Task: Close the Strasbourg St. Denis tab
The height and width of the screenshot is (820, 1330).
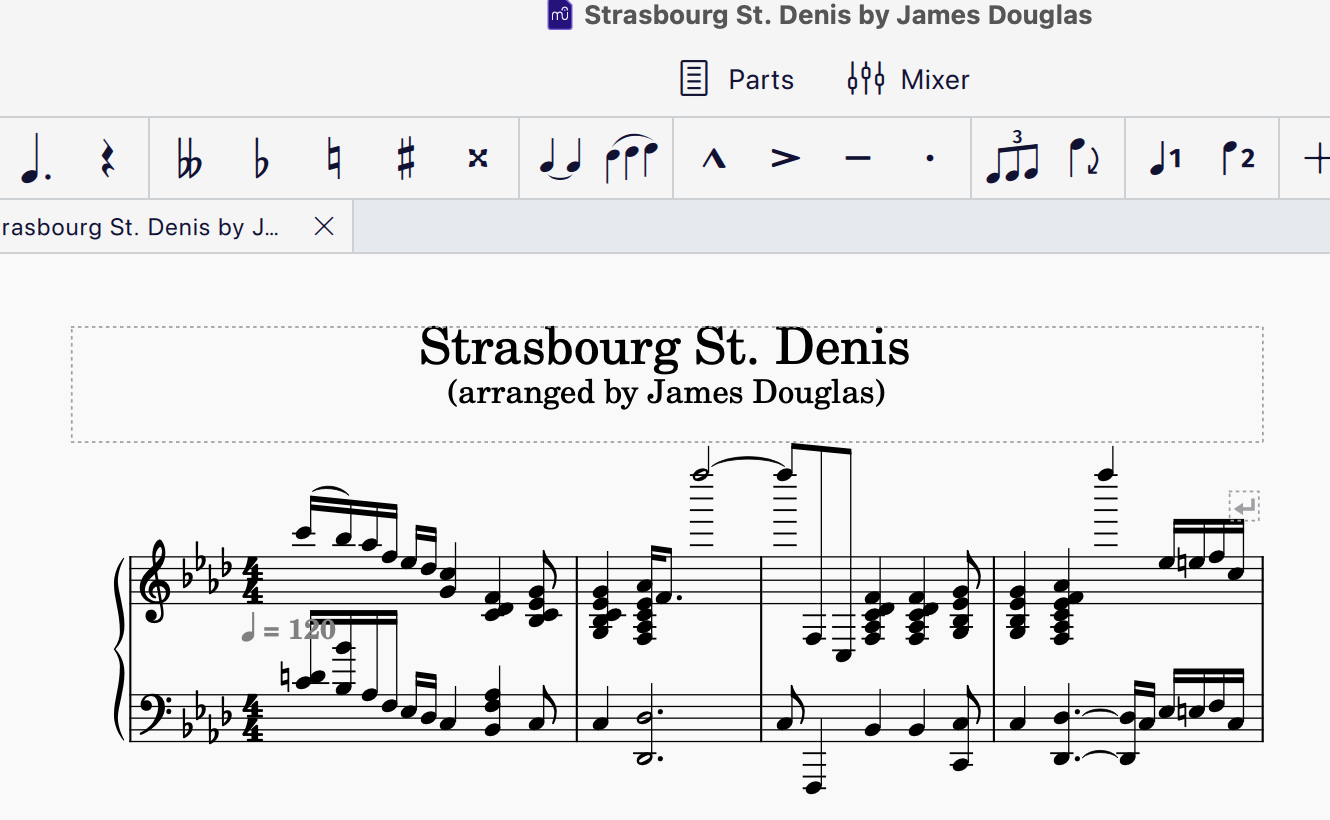Action: pos(323,226)
